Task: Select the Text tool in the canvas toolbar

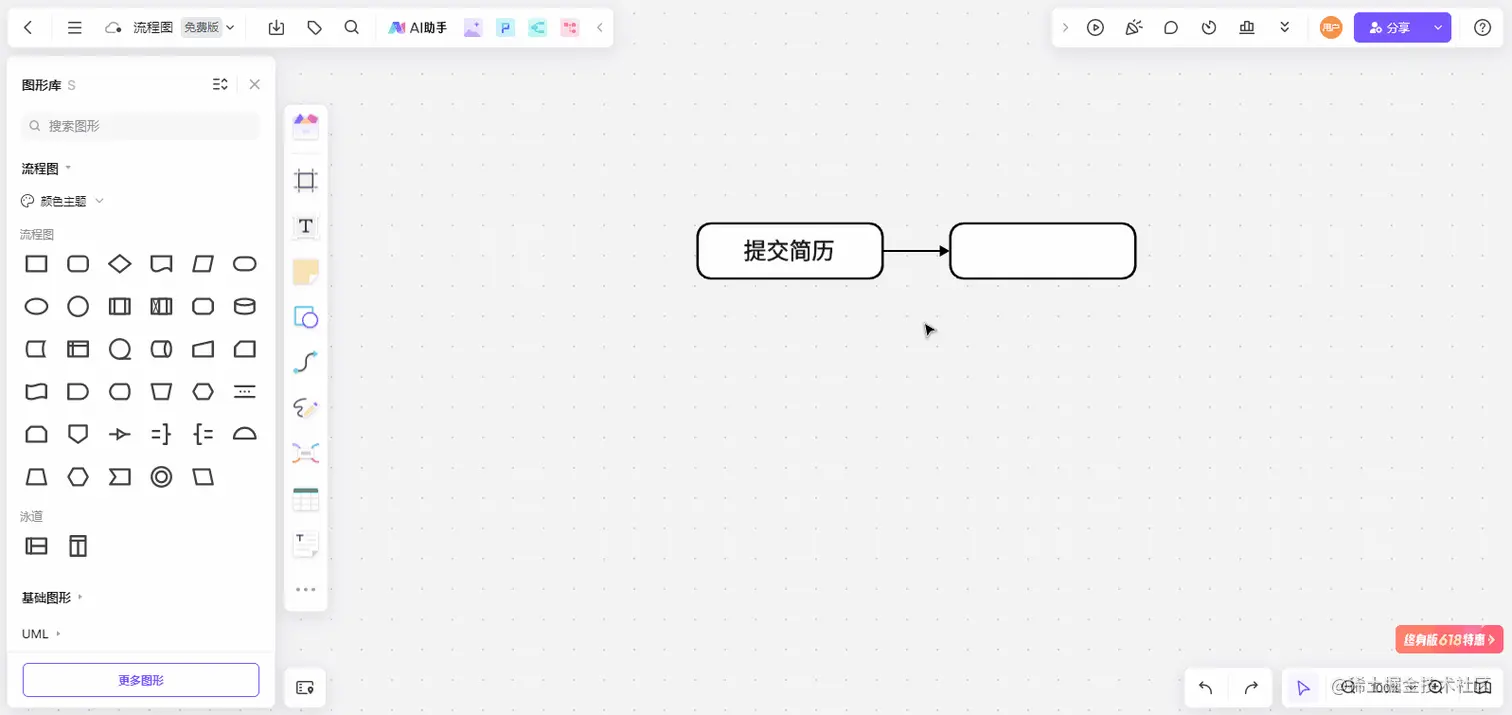Action: (x=305, y=225)
